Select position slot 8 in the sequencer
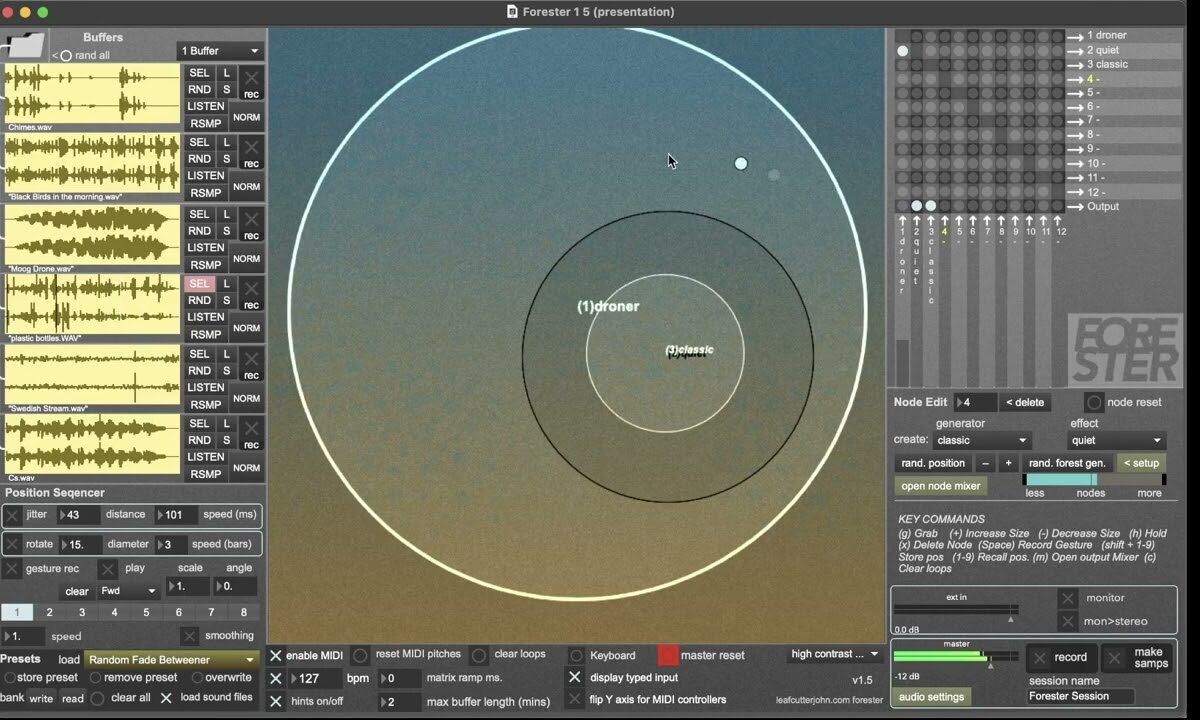The height and width of the screenshot is (720, 1200). point(243,612)
